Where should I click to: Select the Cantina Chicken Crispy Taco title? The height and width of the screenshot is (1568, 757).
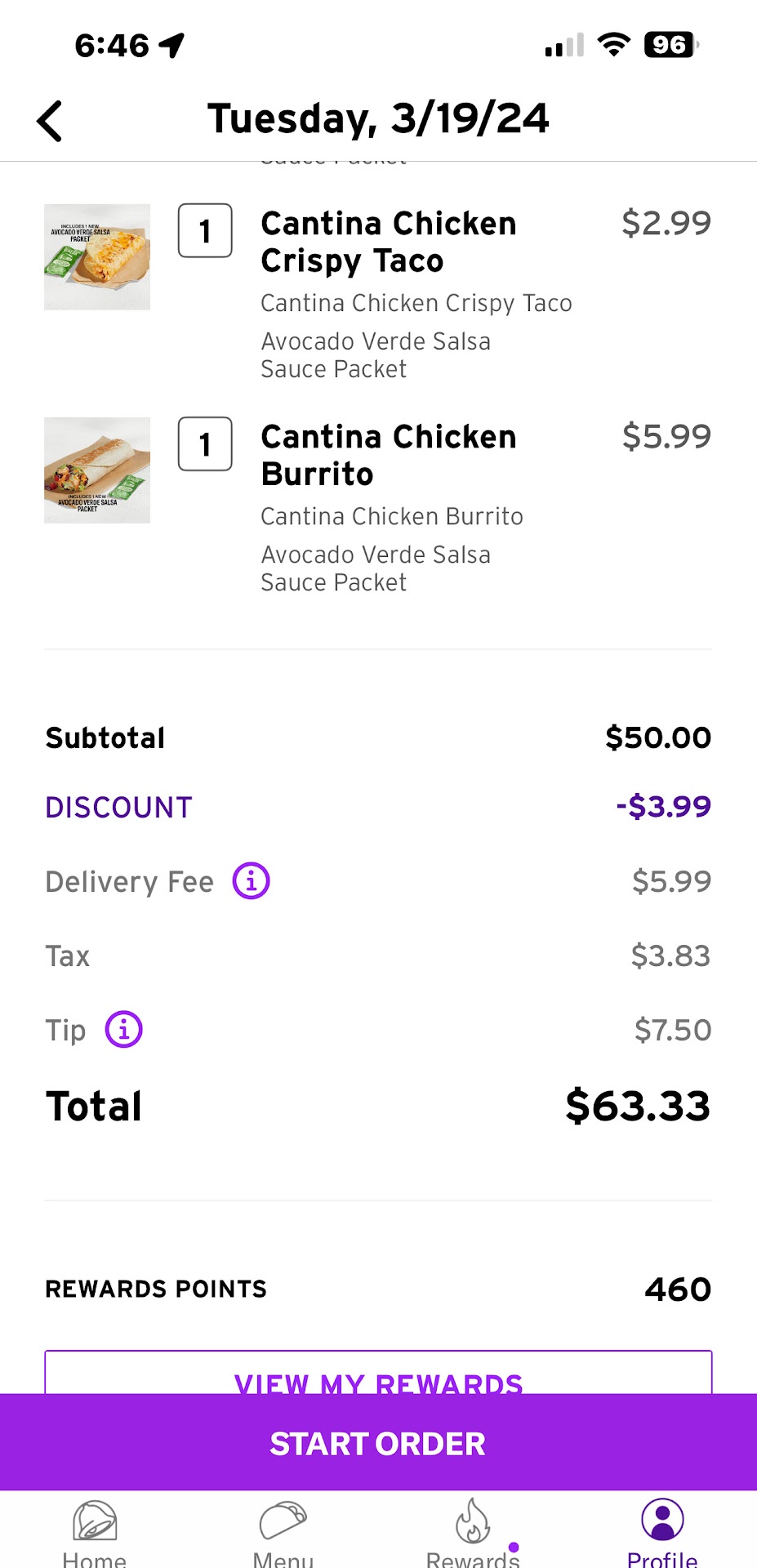click(389, 242)
